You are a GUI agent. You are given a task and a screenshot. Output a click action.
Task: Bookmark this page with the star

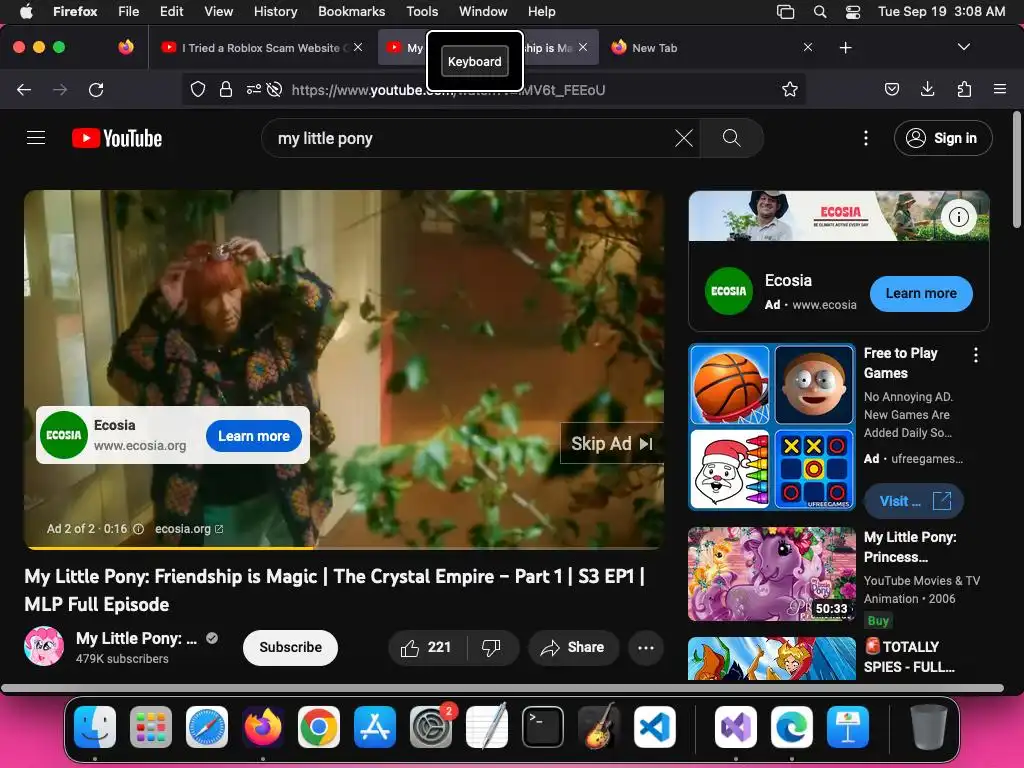click(x=790, y=89)
